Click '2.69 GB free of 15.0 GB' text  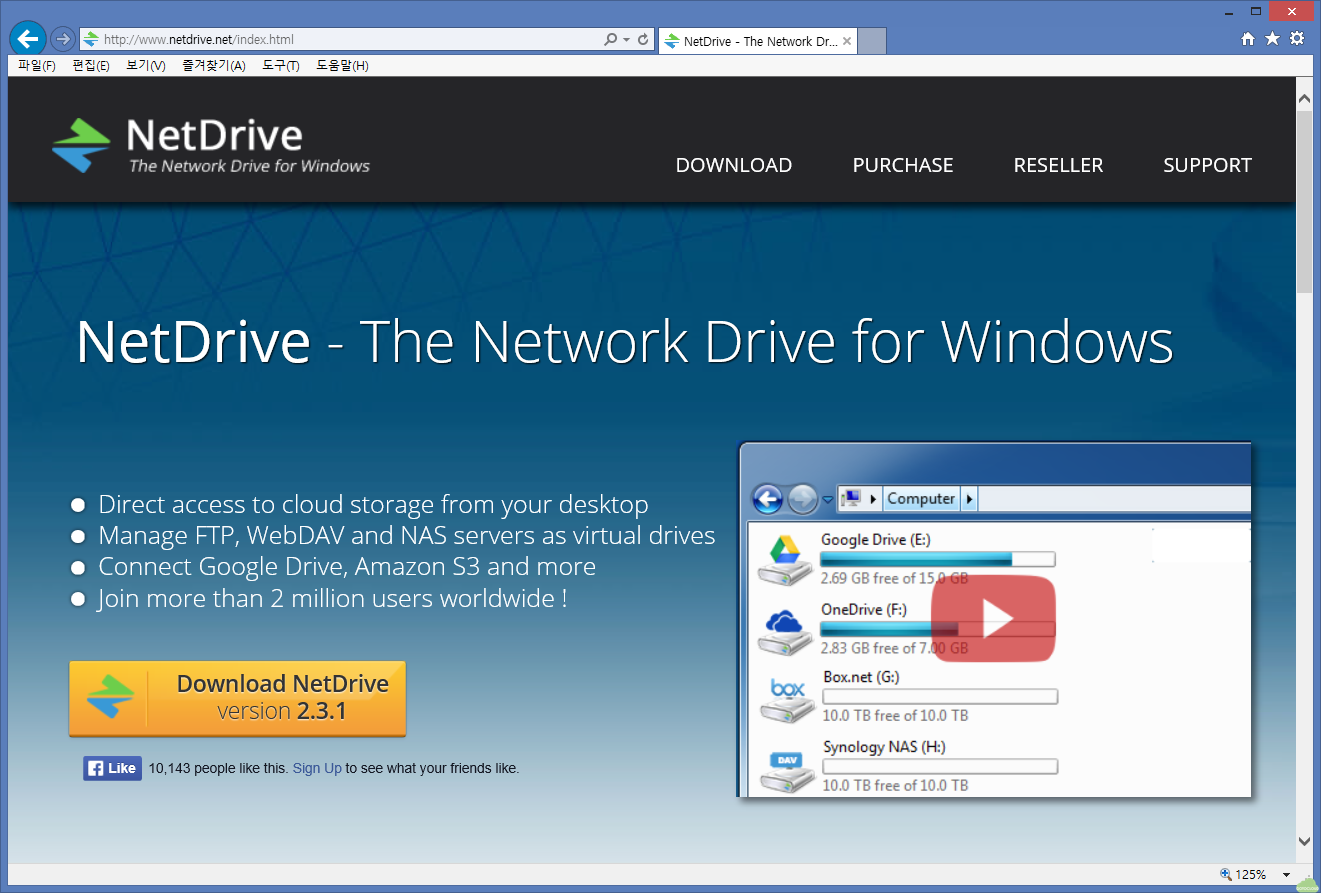point(894,578)
